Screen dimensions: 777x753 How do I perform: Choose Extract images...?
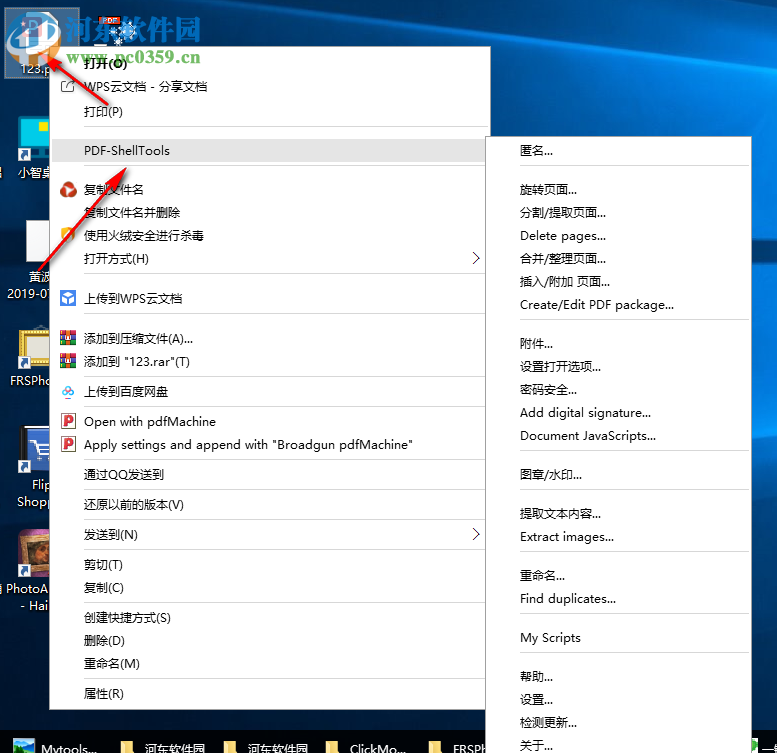[x=567, y=537]
